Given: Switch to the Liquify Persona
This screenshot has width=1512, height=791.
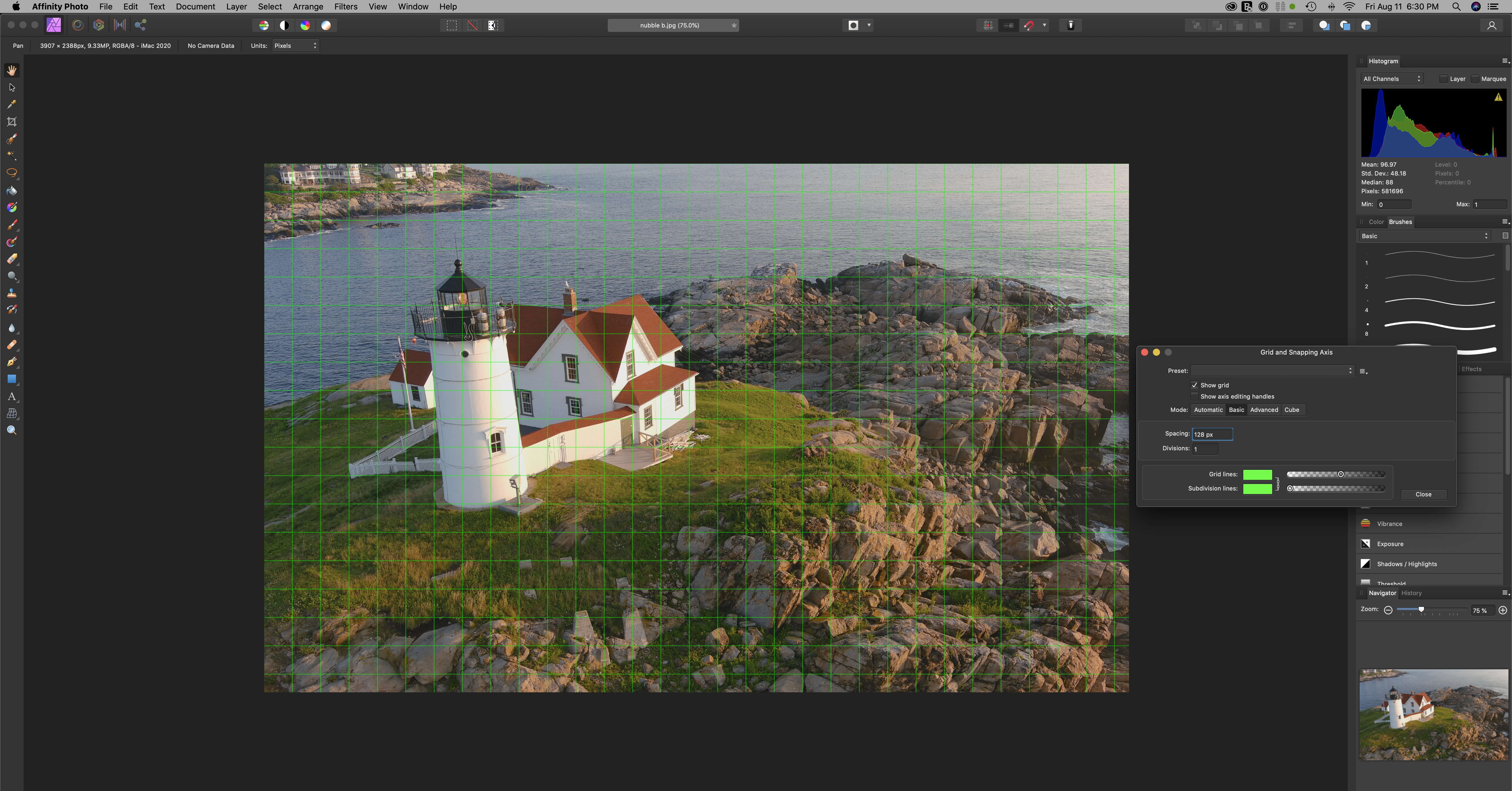Looking at the screenshot, I should [x=77, y=25].
